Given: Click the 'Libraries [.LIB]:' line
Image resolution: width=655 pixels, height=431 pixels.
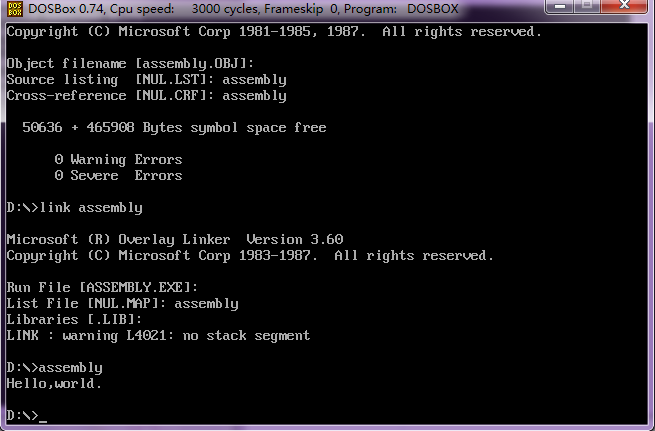Looking at the screenshot, I should tap(74, 319).
